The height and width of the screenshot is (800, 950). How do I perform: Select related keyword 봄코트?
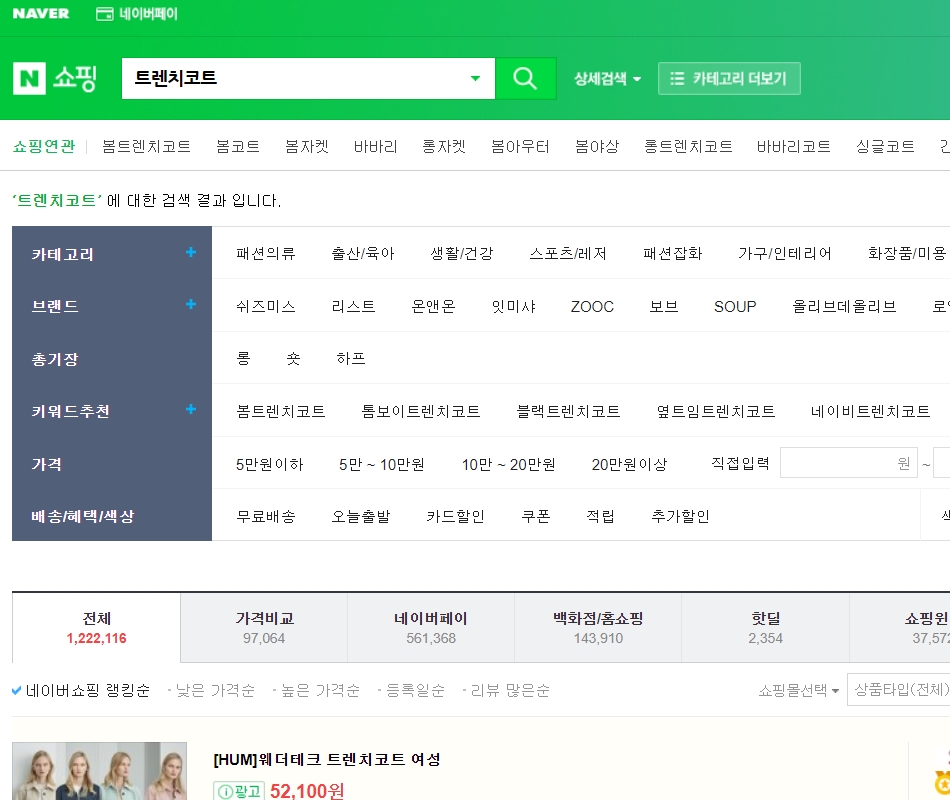238,147
